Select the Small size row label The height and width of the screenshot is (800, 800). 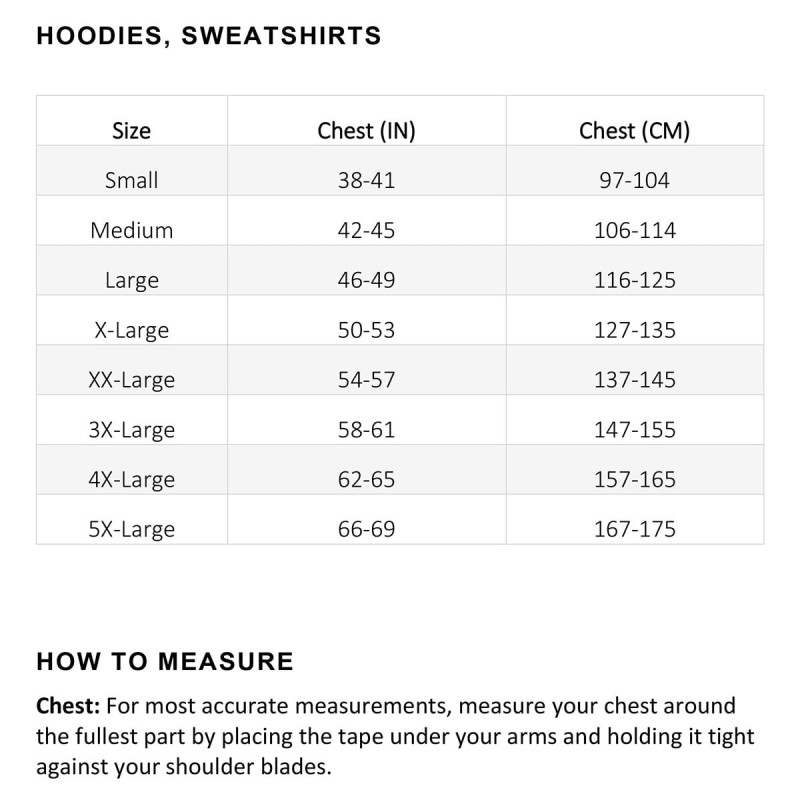132,181
